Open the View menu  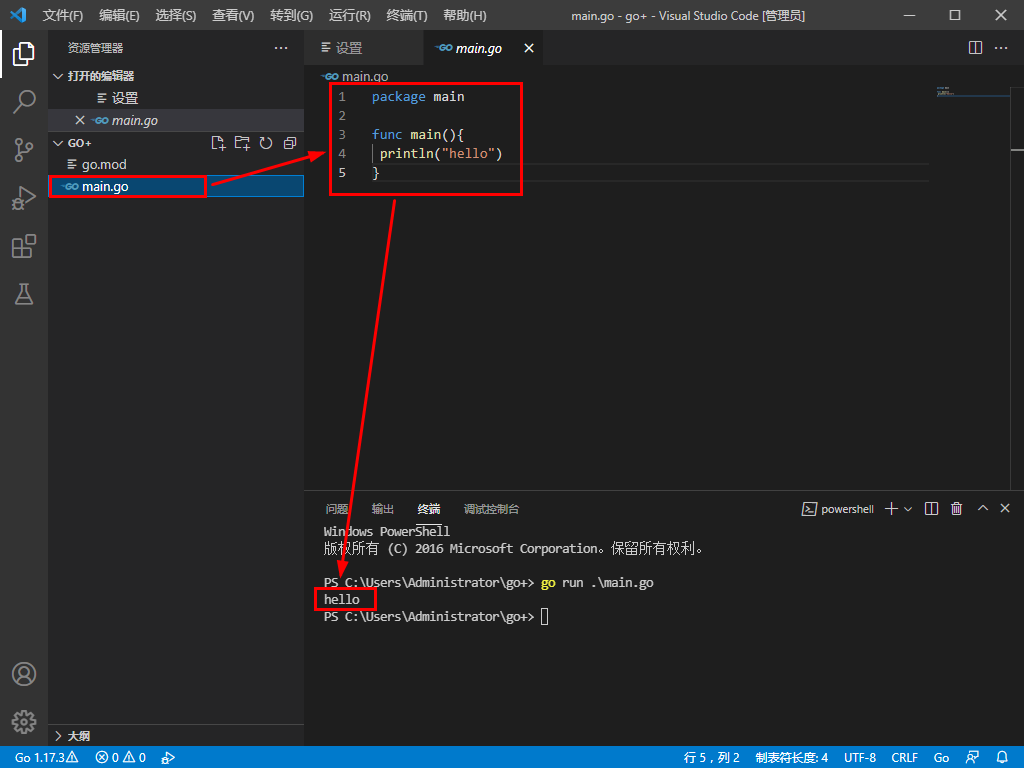pyautogui.click(x=232, y=15)
